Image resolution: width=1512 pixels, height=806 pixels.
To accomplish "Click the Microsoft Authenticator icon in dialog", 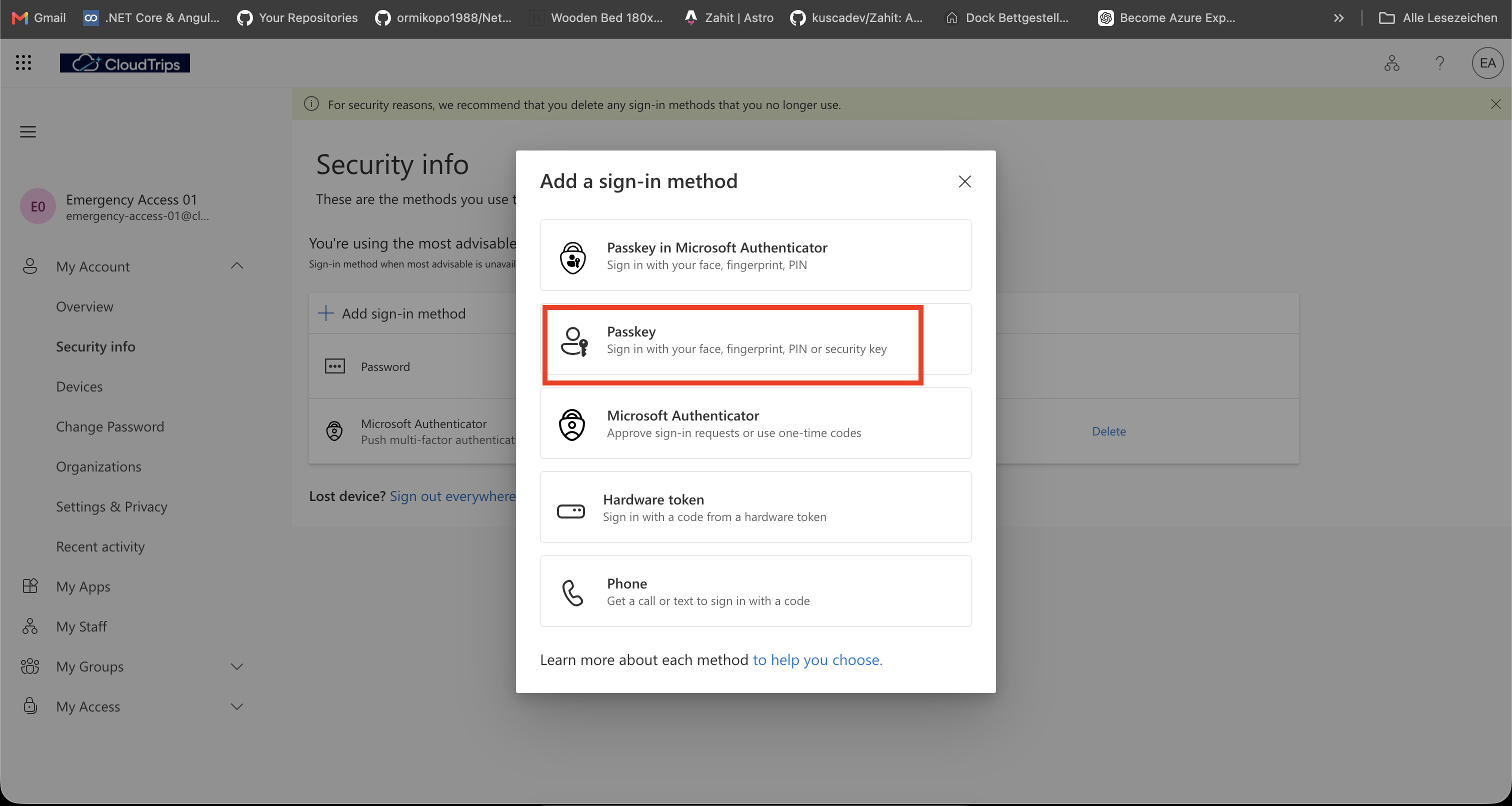I will [x=571, y=424].
